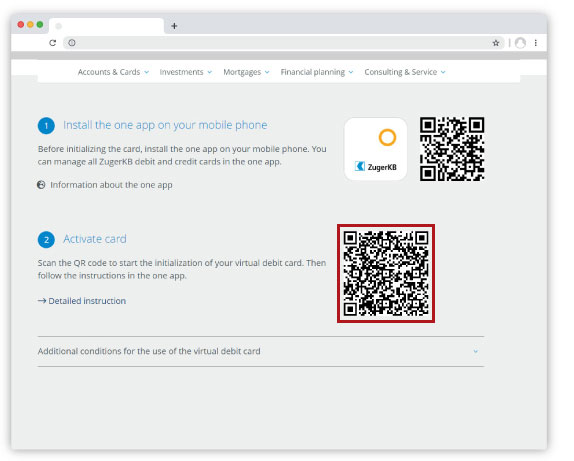
Task: Open the Detailed instruction link
Action: point(87,301)
